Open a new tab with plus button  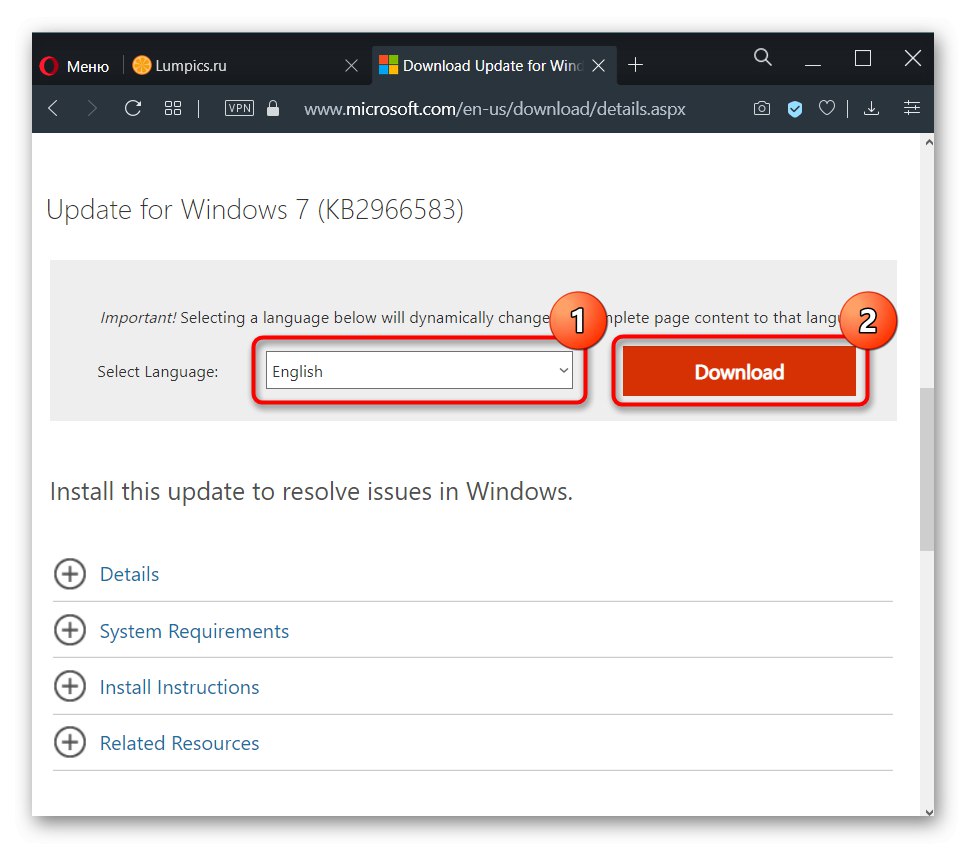pos(635,65)
